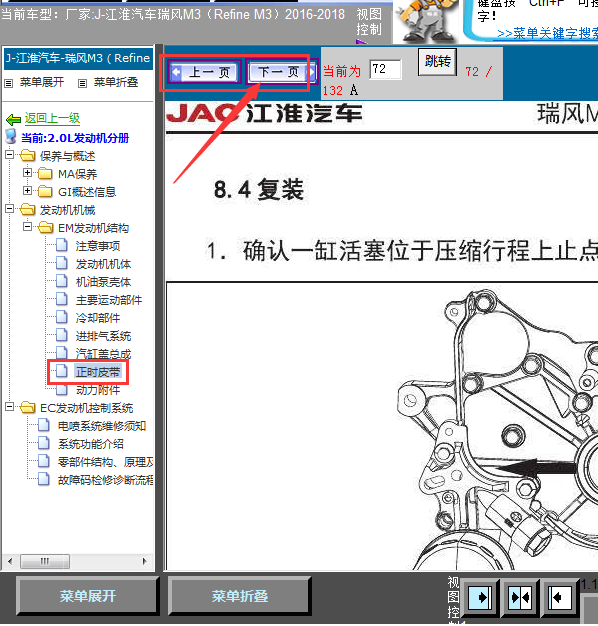Screen dimensions: 598x626
Task: Open the 发动机机体 tree item
Action: click(x=103, y=264)
